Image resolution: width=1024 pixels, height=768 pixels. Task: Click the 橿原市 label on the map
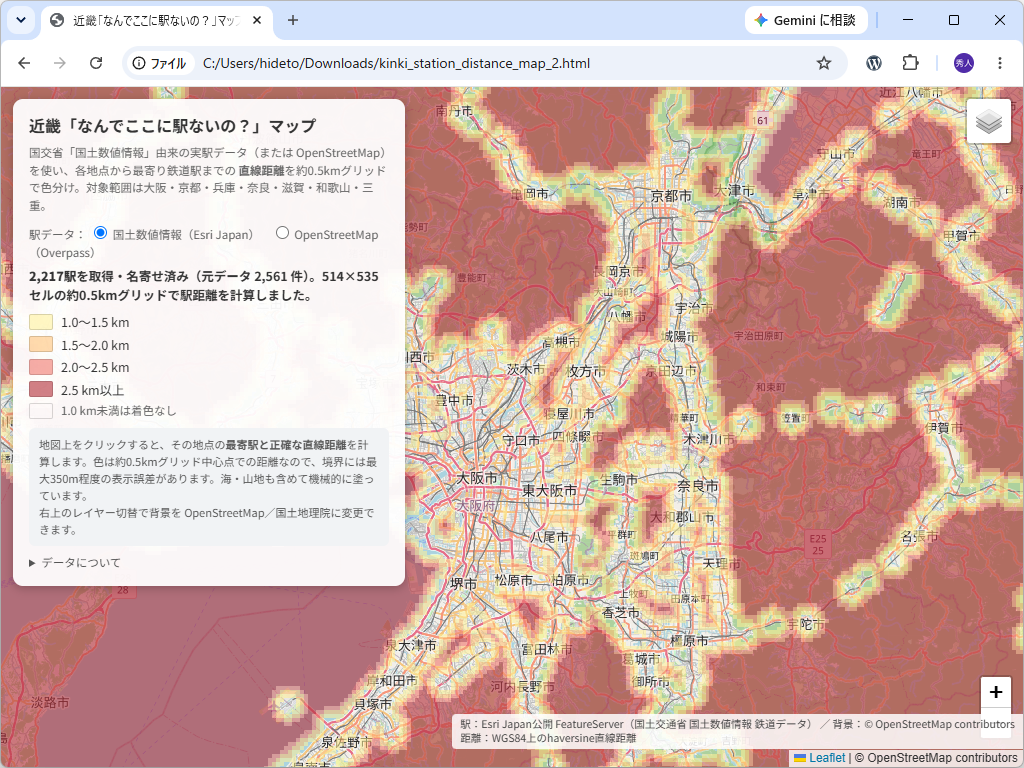(689, 641)
